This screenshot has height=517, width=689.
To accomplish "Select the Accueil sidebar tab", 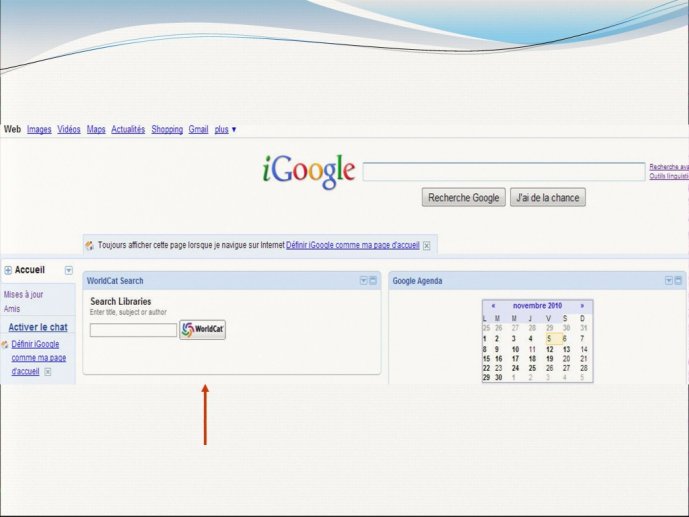I will (30, 270).
